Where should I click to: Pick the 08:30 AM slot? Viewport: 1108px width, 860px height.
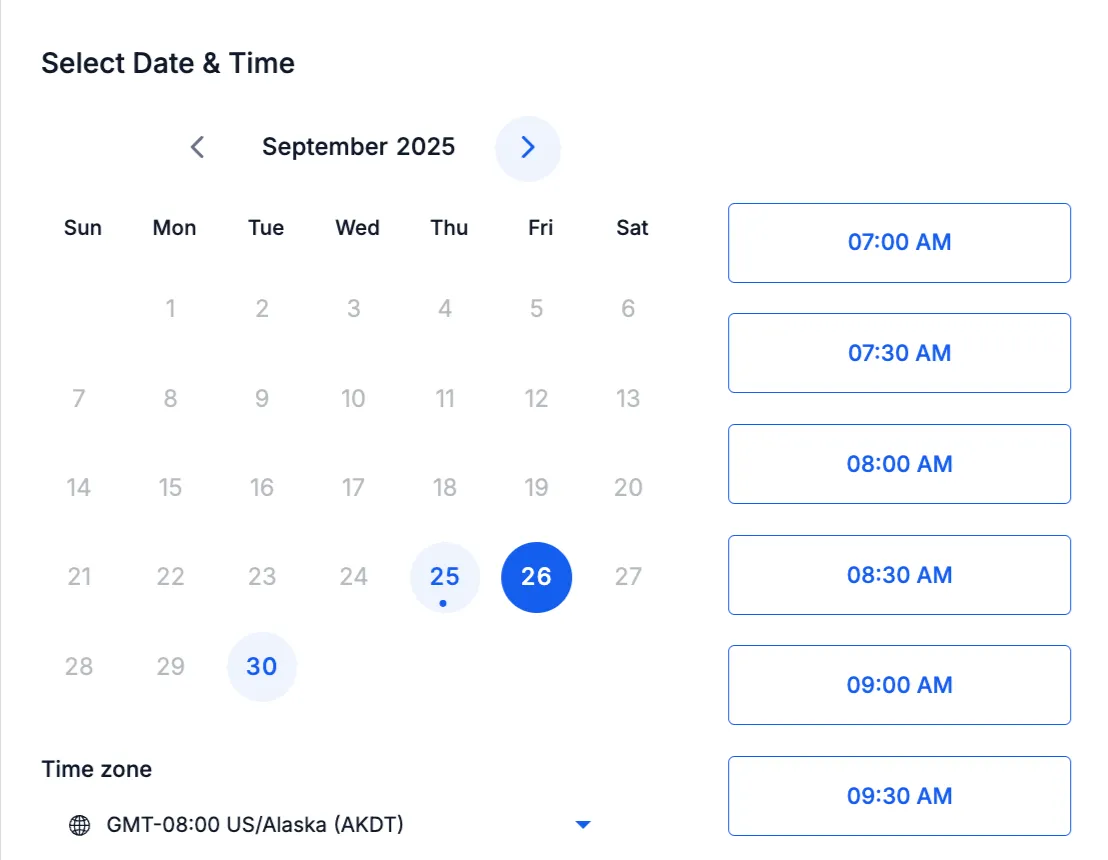[900, 575]
